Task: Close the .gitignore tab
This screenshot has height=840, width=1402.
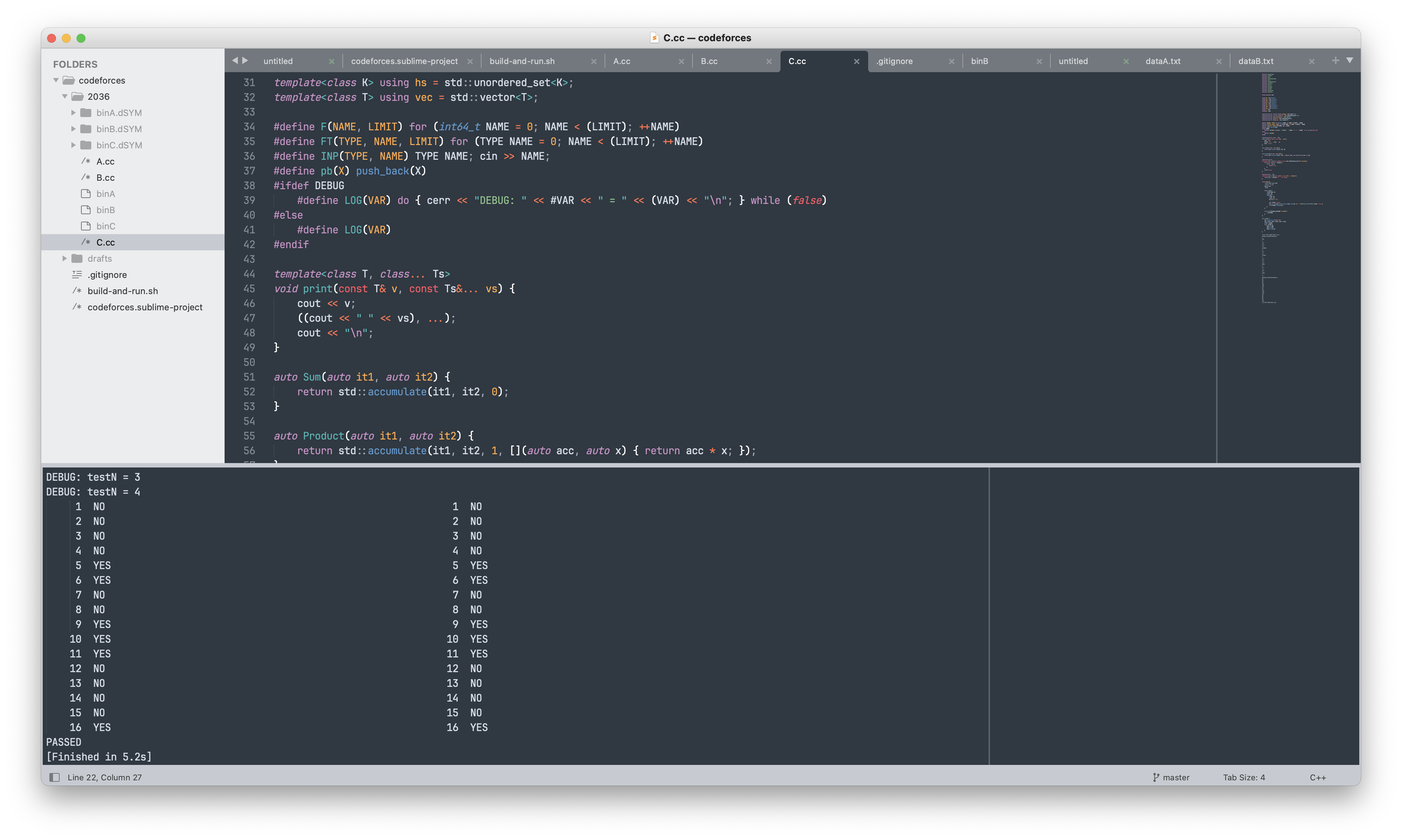Action: click(x=951, y=61)
